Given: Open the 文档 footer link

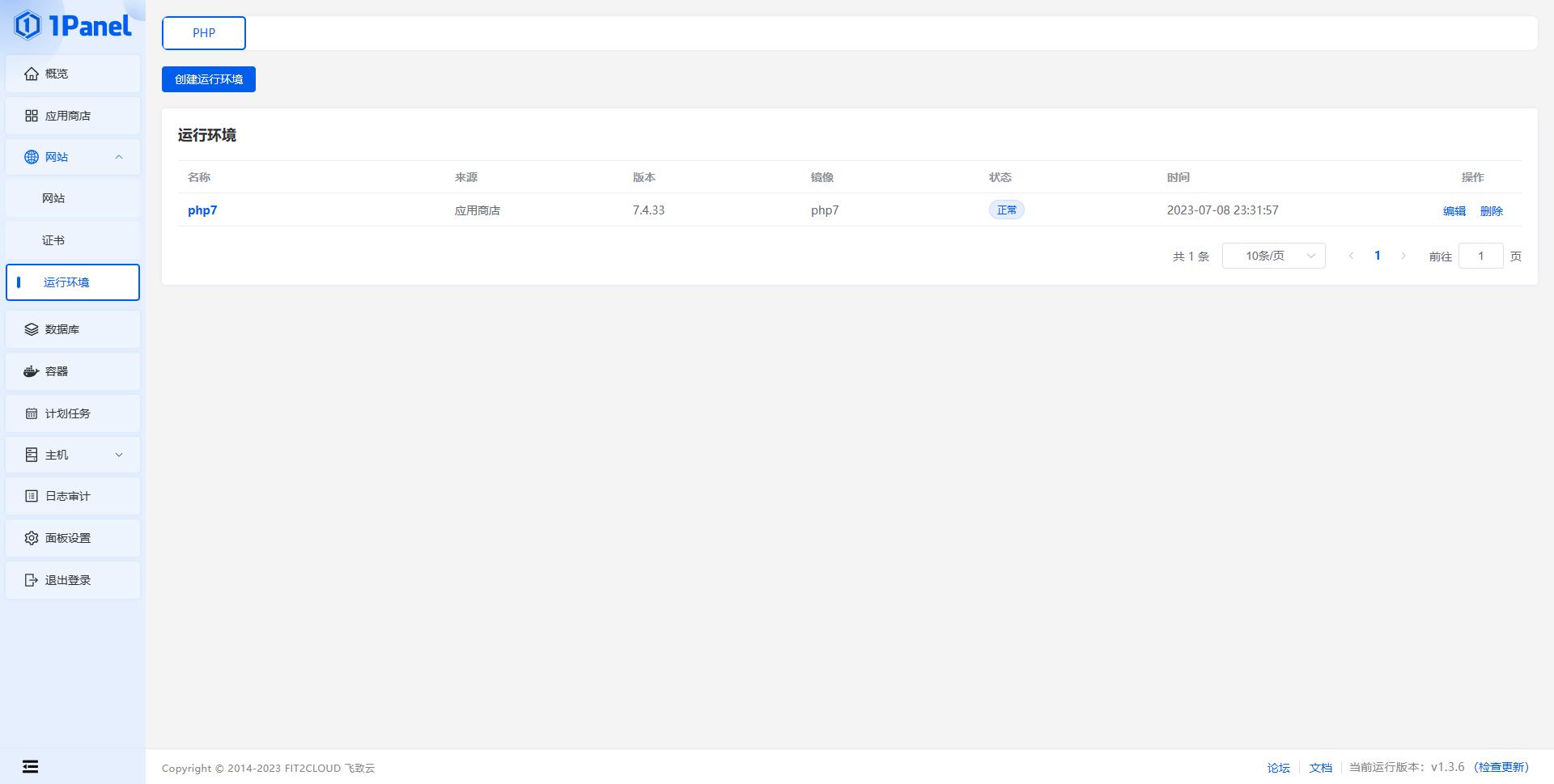Looking at the screenshot, I should (x=1321, y=768).
